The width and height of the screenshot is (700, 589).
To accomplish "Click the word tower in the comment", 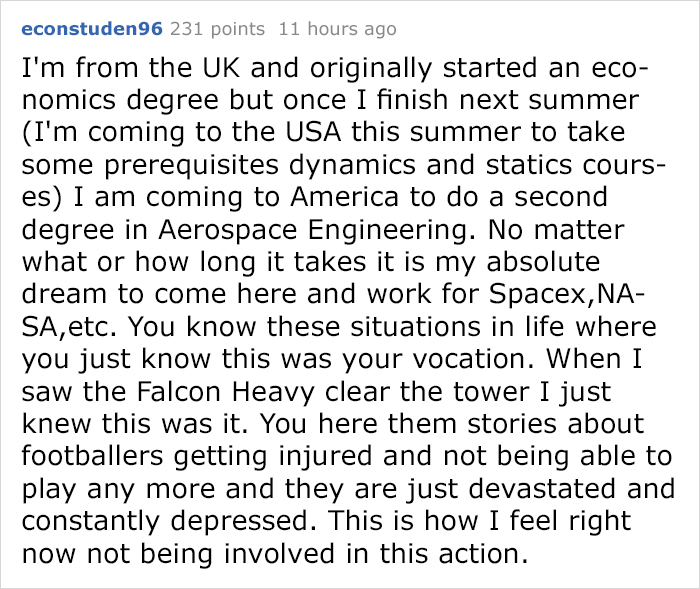I will [492, 392].
